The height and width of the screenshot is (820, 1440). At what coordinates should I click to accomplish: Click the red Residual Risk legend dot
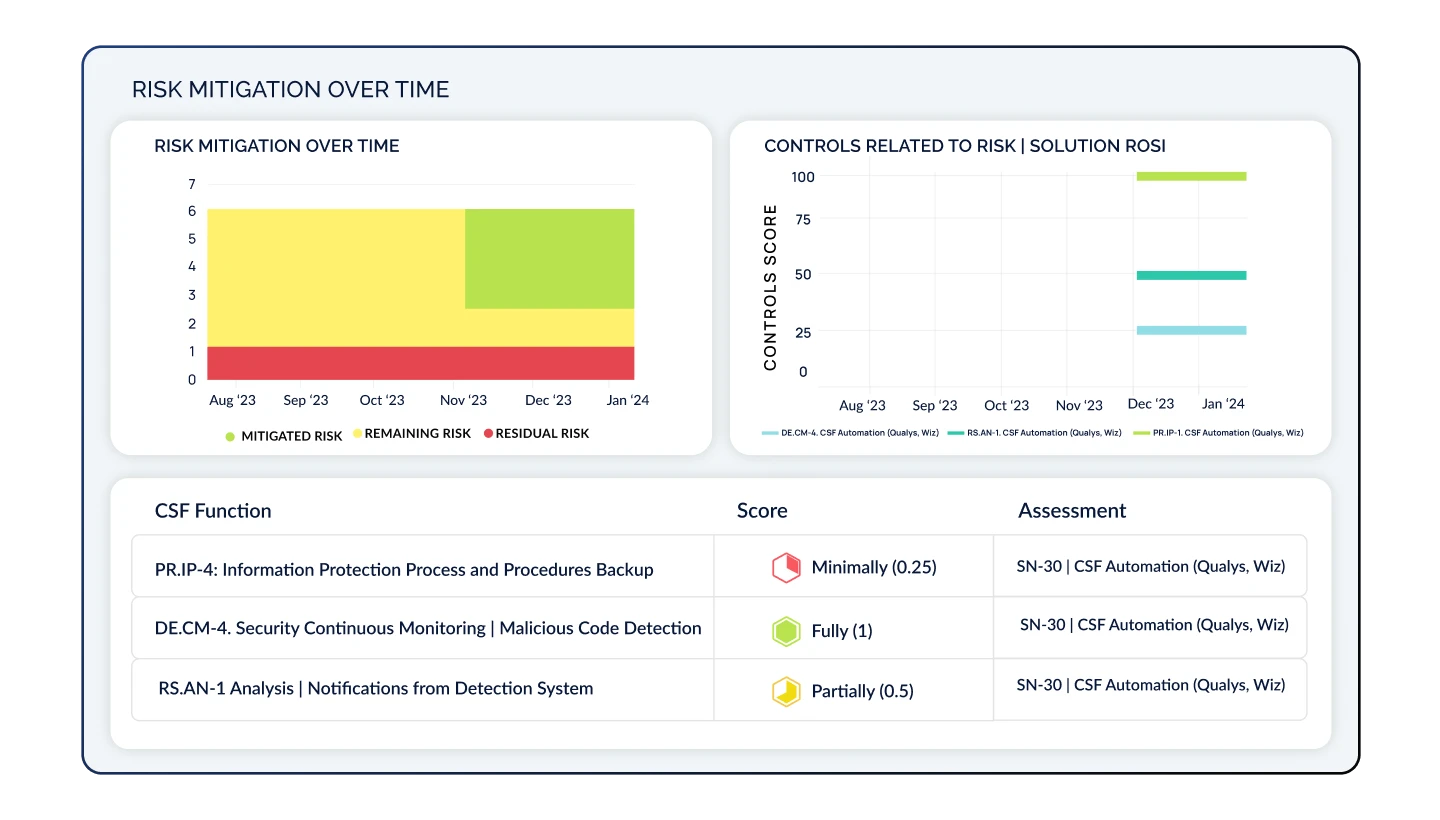[488, 434]
